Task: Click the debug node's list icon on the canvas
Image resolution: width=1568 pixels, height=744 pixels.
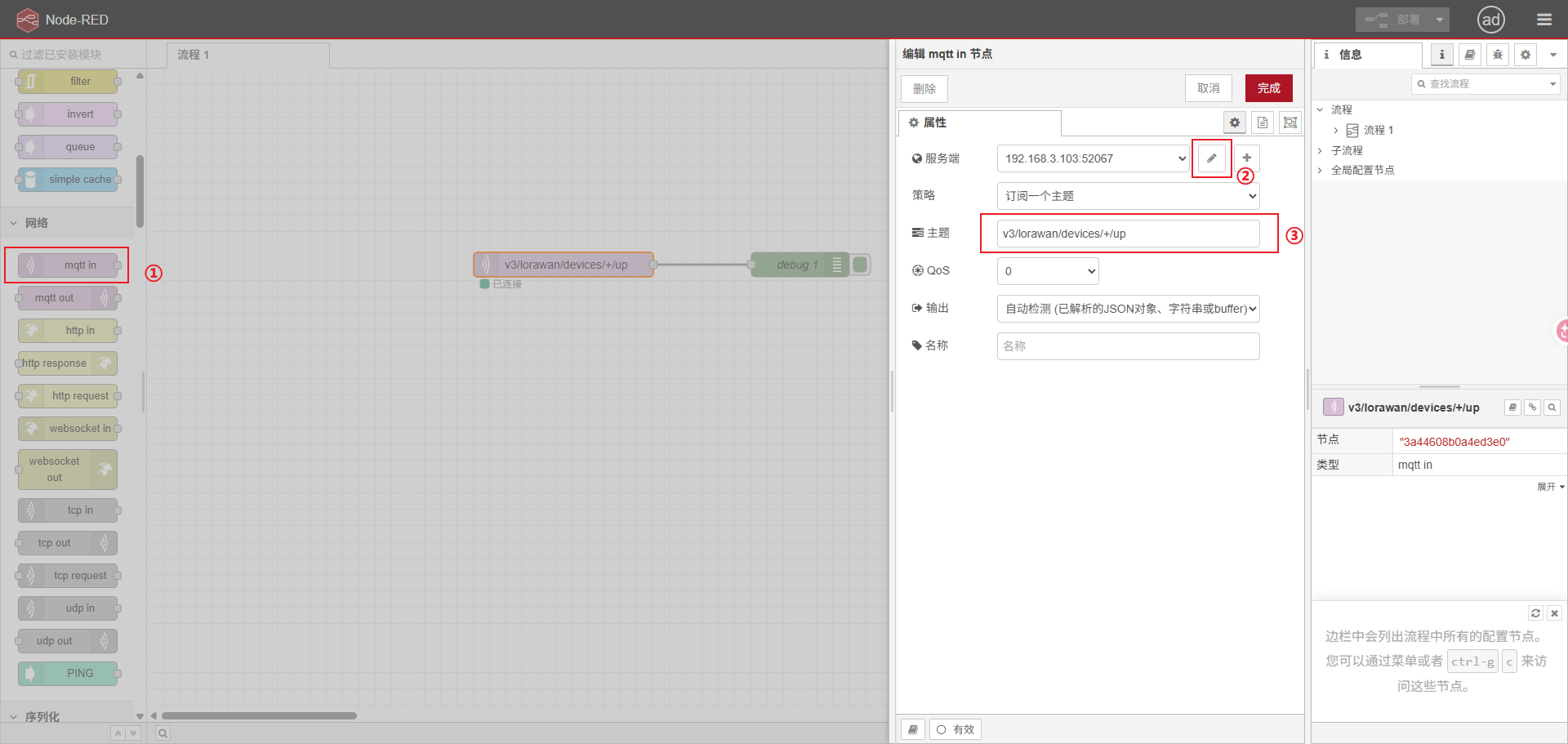Action: tap(837, 265)
